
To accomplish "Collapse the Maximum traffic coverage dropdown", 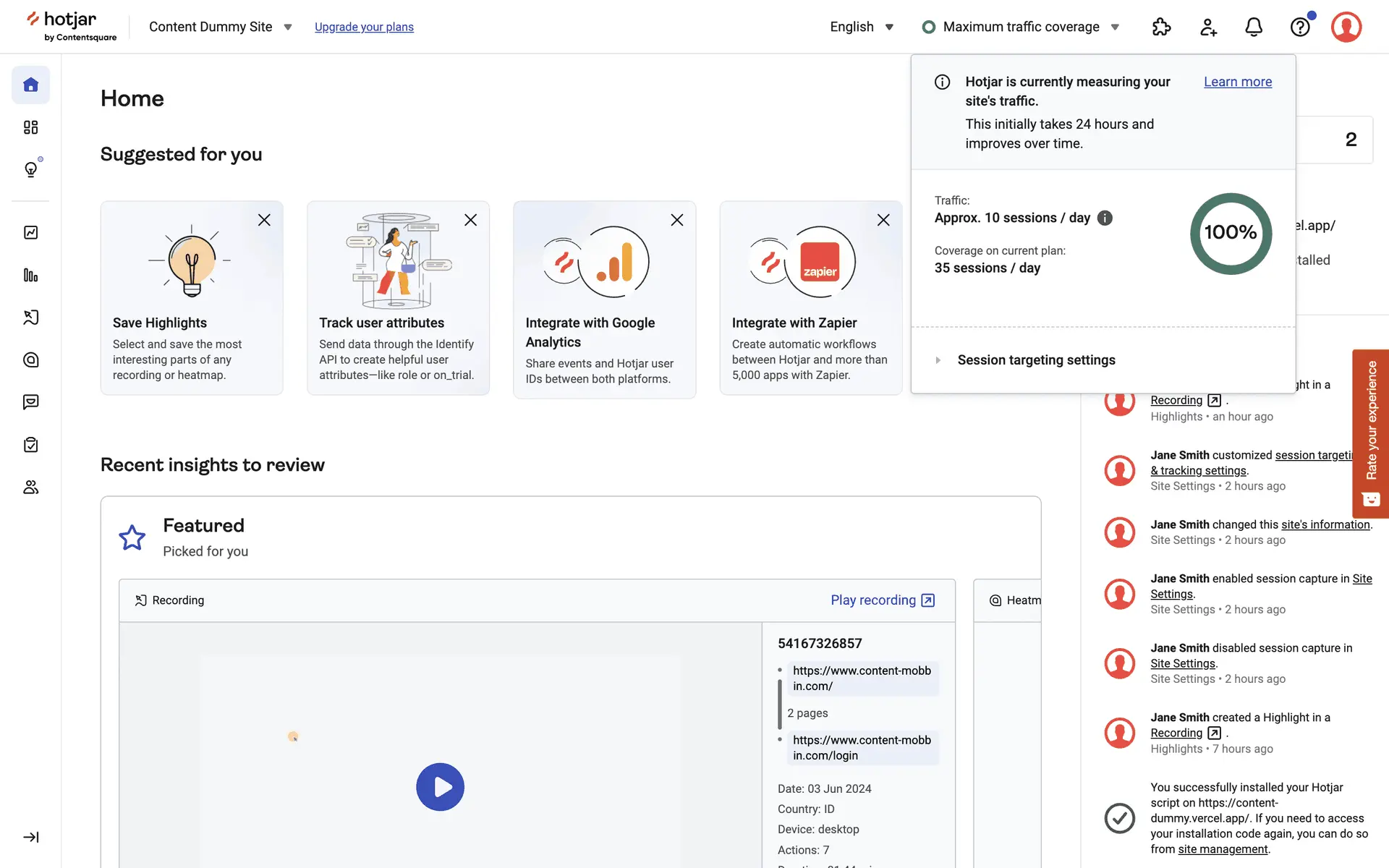I will [1021, 27].
